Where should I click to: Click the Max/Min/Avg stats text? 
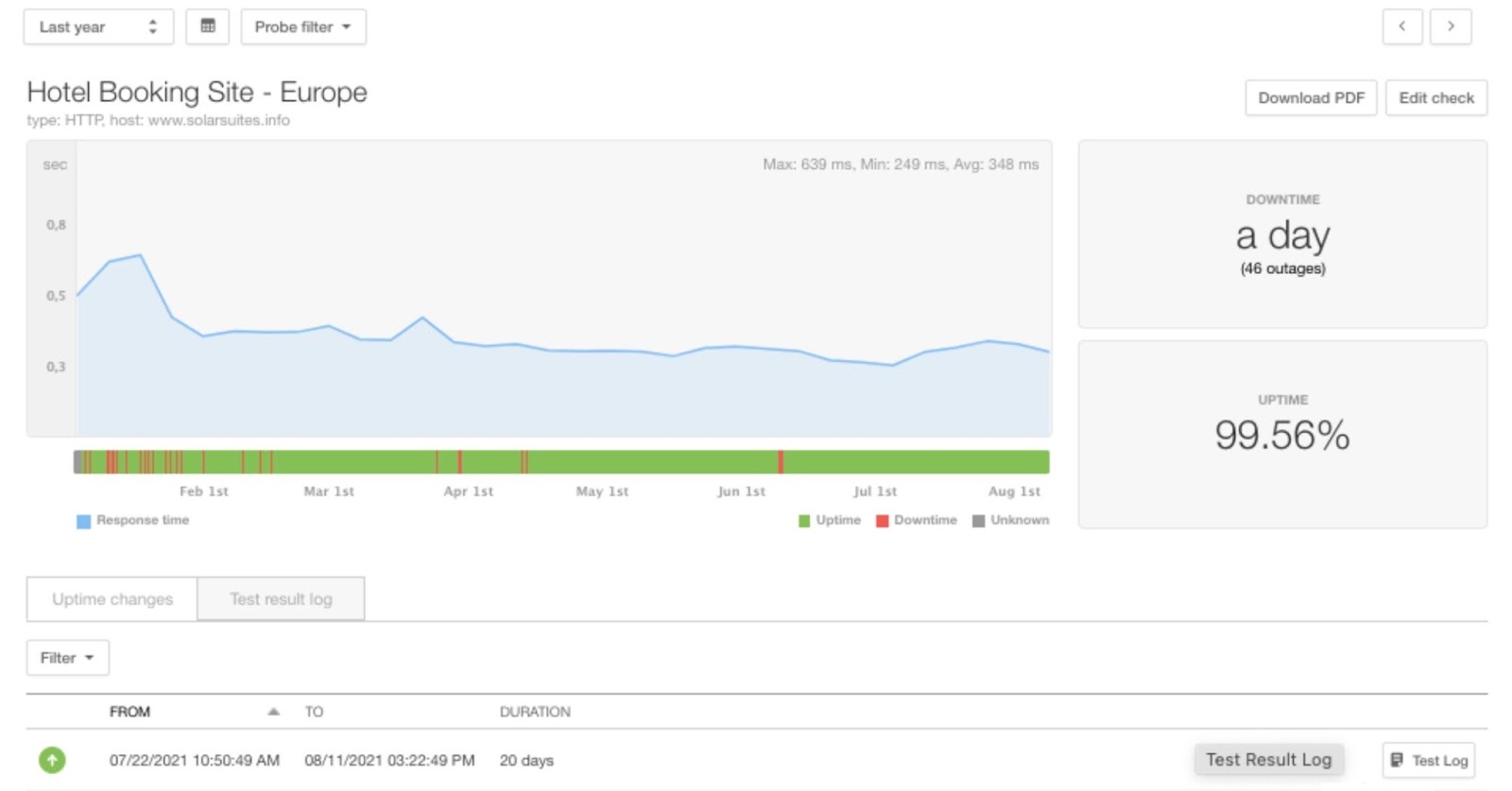pos(901,164)
